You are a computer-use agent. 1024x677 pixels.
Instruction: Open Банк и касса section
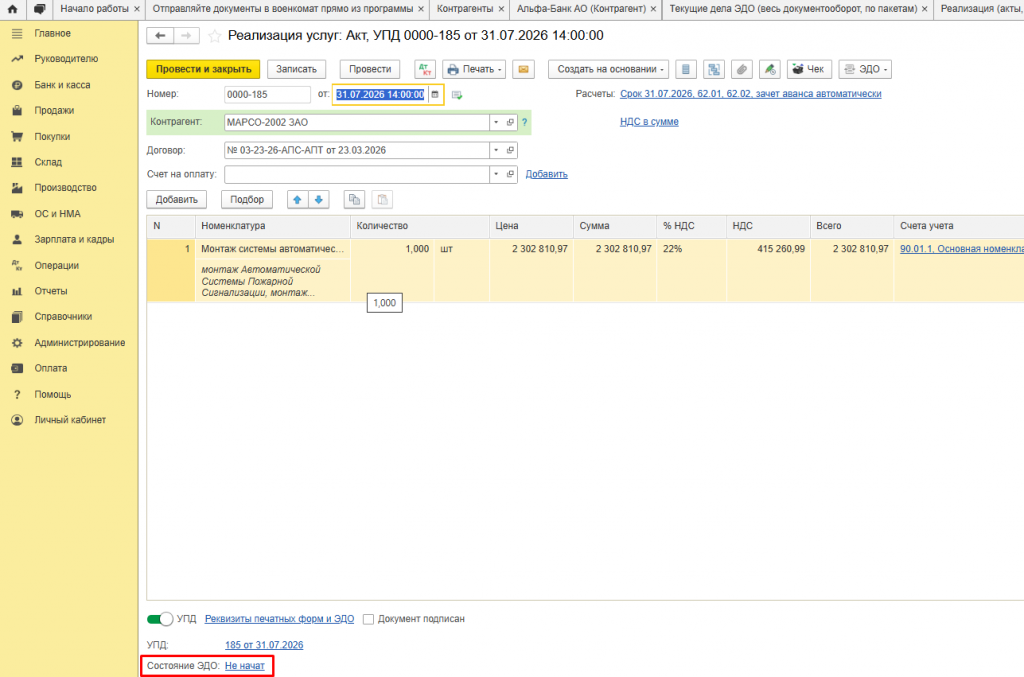63,85
